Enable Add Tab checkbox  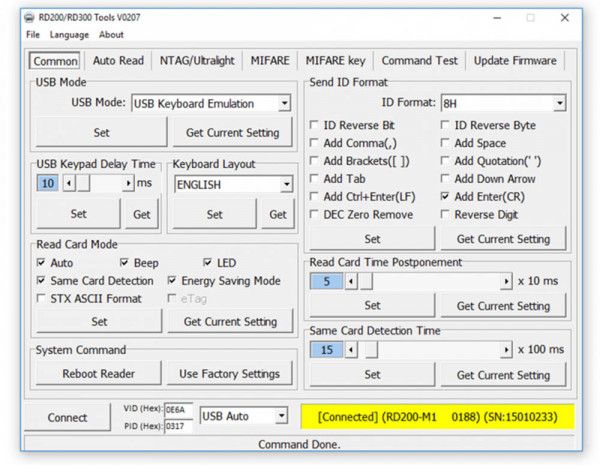click(314, 179)
